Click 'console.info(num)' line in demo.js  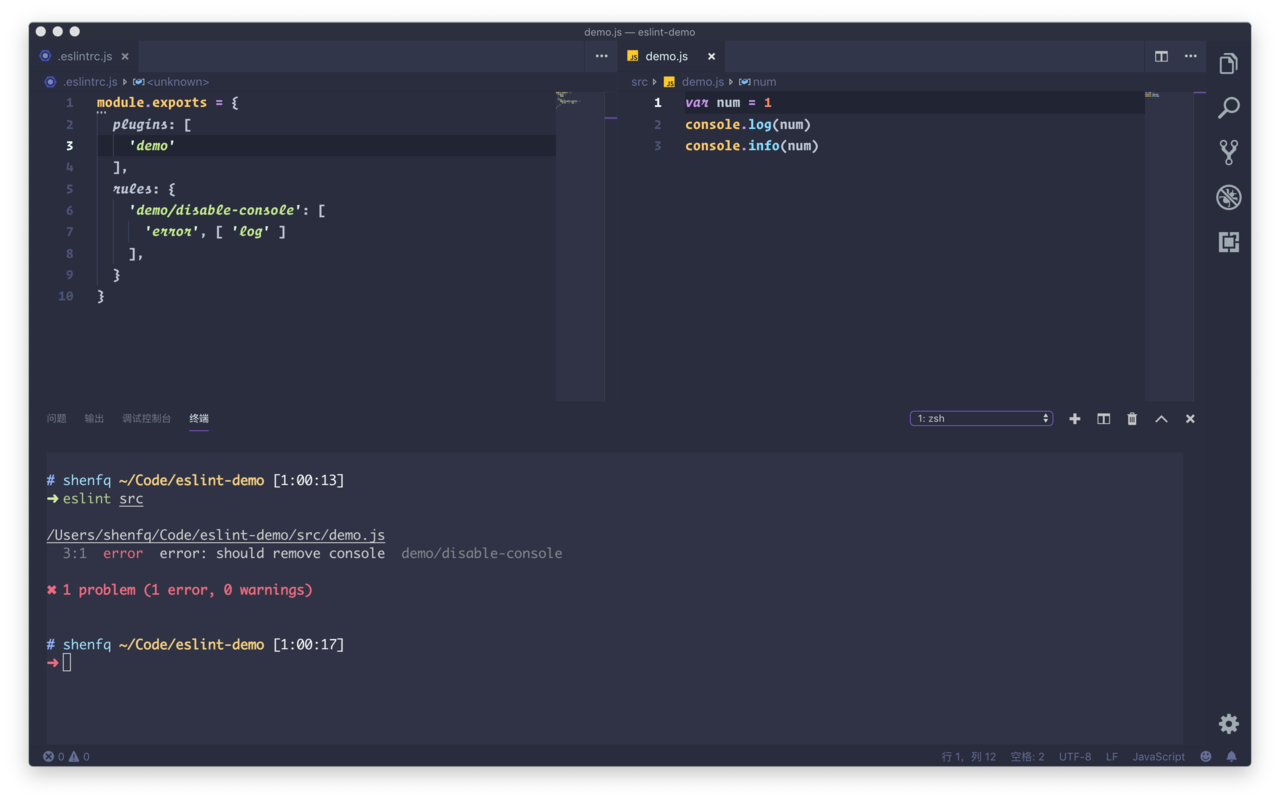[x=752, y=146]
